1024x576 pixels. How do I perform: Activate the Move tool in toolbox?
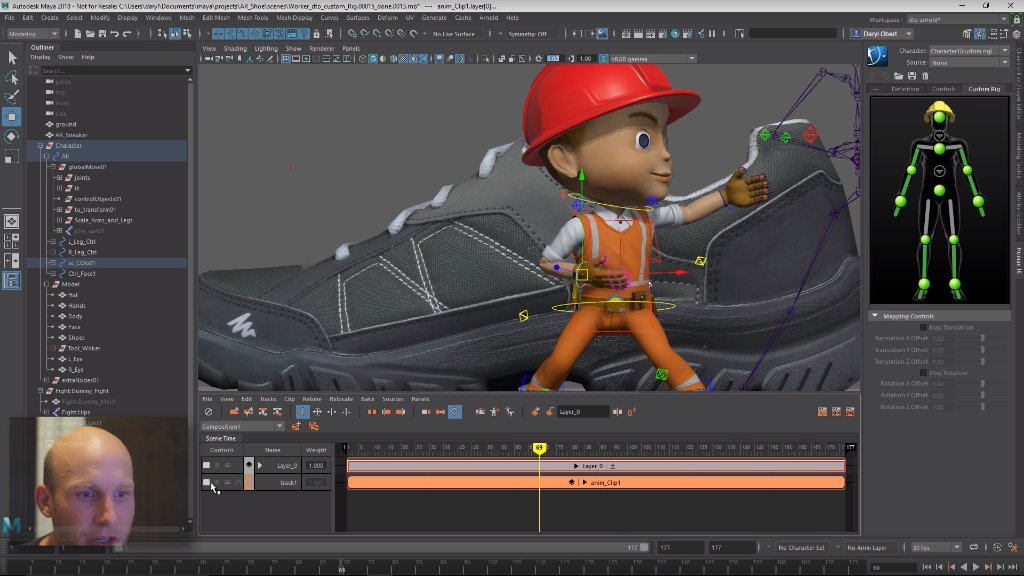(x=12, y=117)
